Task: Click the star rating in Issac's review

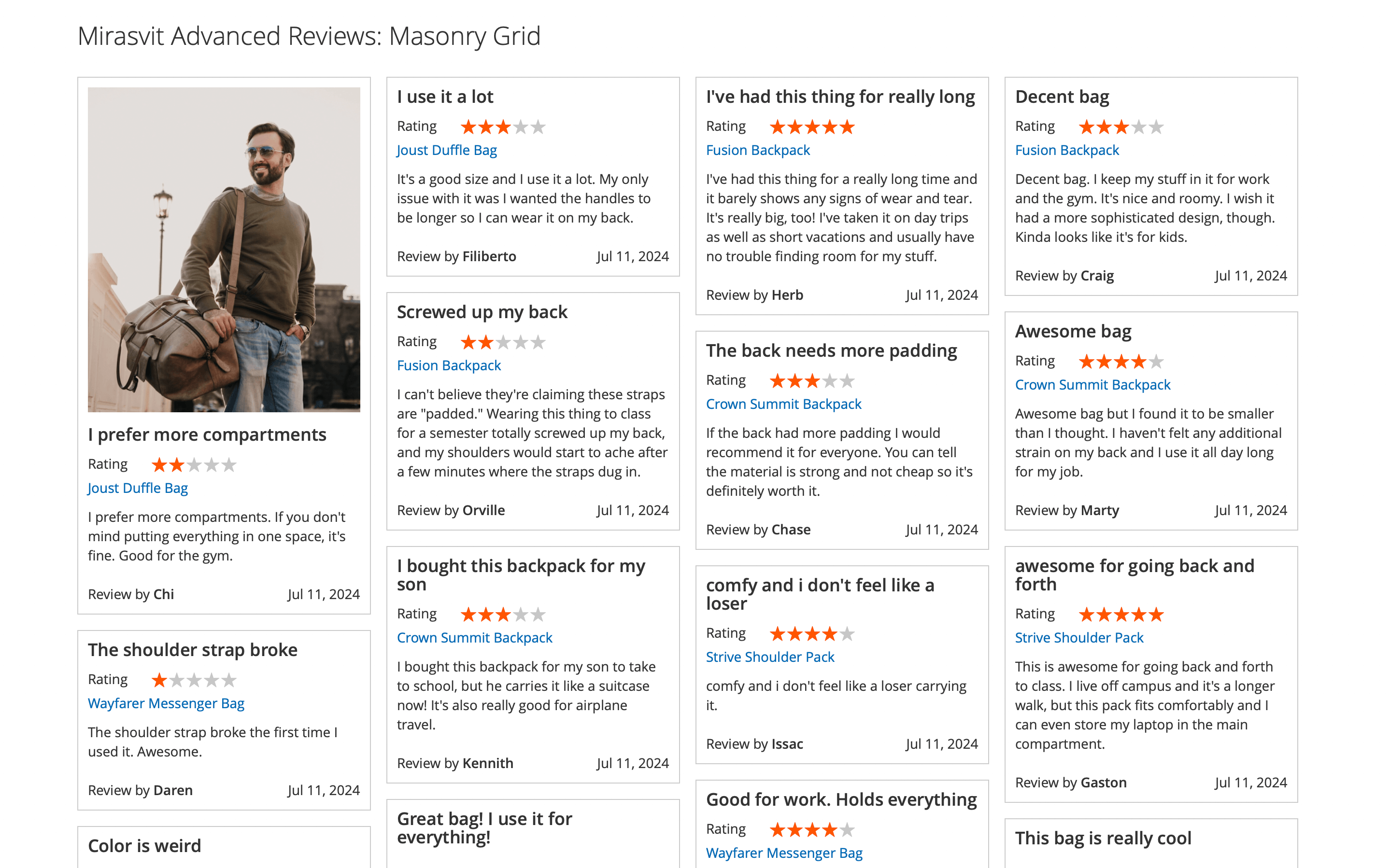Action: pyautogui.click(x=811, y=634)
